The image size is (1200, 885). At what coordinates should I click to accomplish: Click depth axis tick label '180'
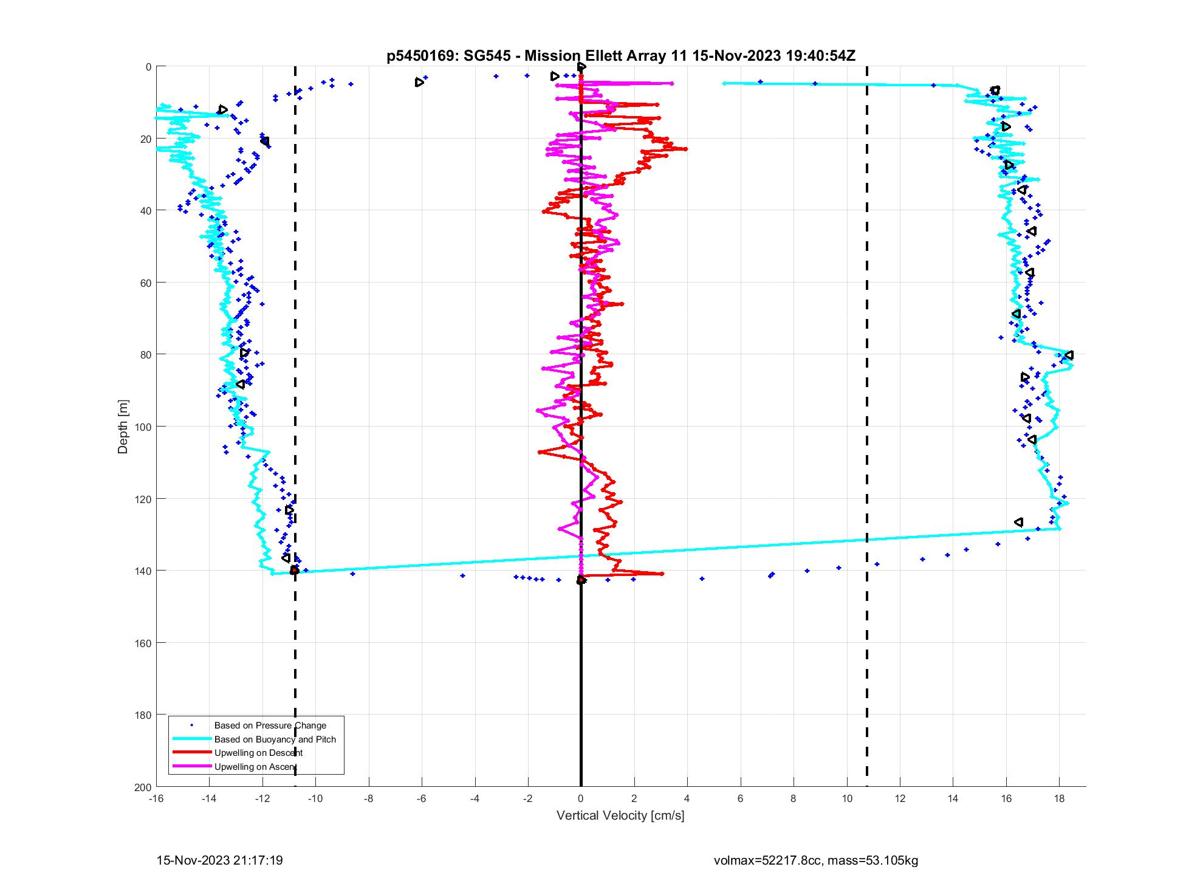point(142,715)
